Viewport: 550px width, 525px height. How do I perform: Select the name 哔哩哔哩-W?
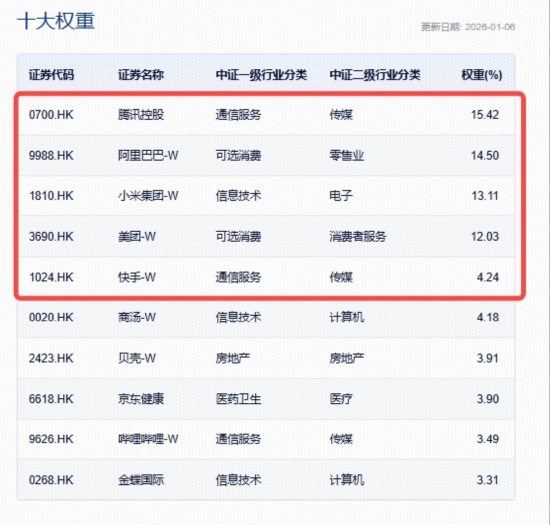pyautogui.click(x=148, y=439)
